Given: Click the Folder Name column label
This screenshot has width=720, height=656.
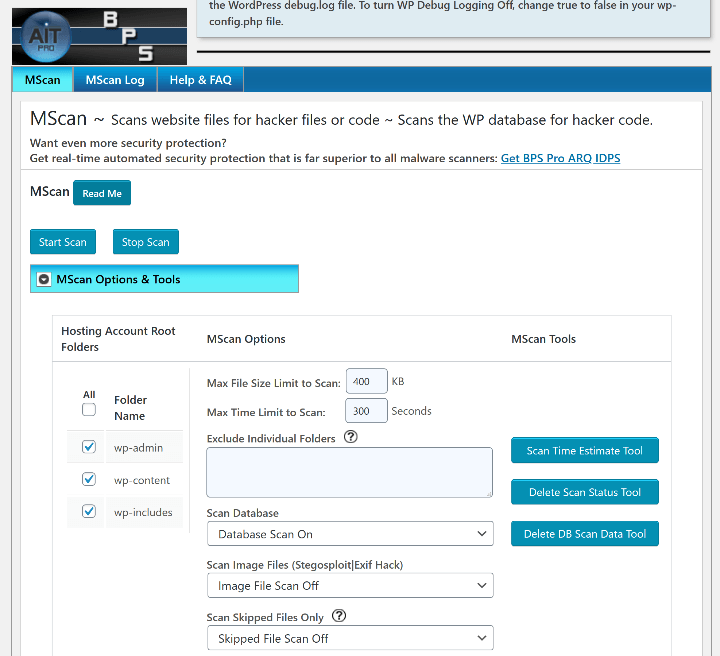Looking at the screenshot, I should point(130,408).
